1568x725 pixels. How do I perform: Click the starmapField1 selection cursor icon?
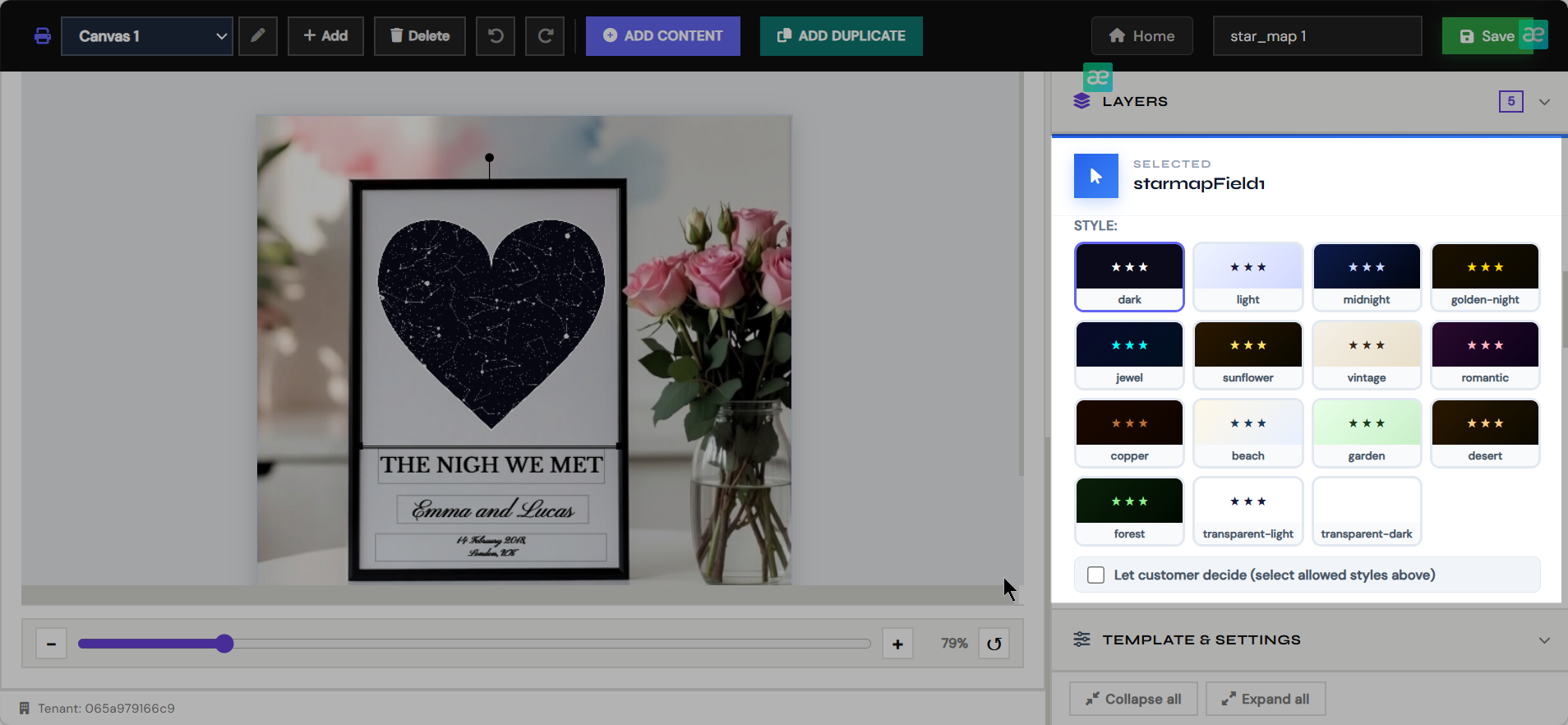coord(1096,176)
